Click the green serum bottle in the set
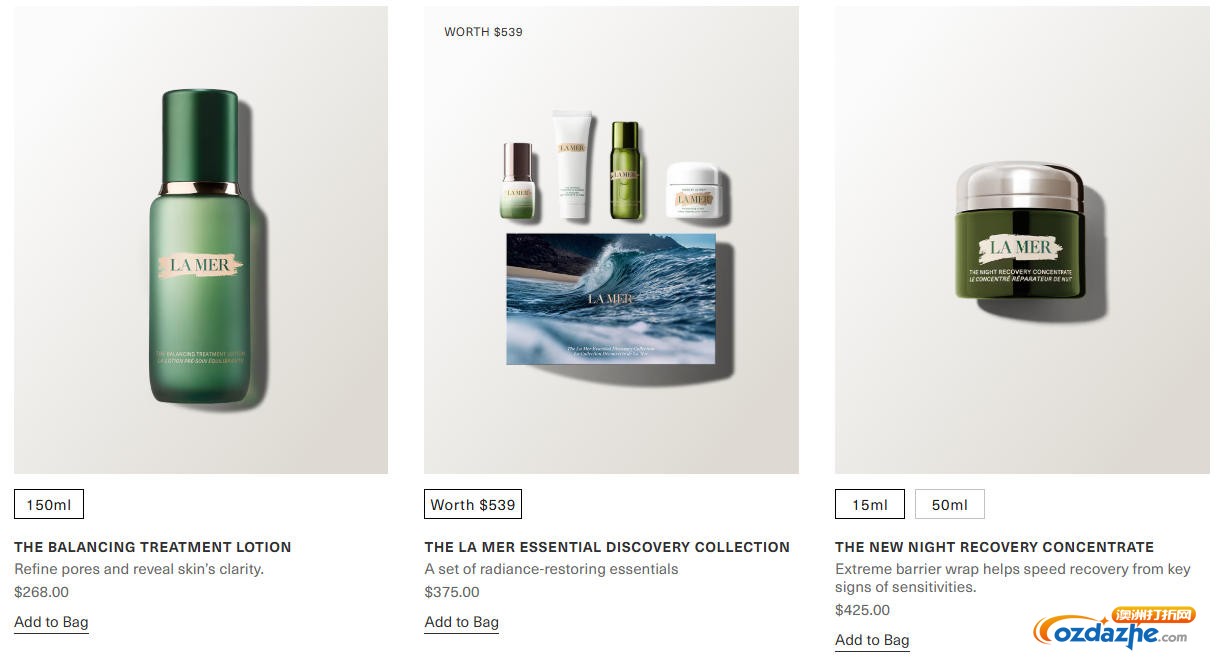The height and width of the screenshot is (662, 1218). coord(625,170)
